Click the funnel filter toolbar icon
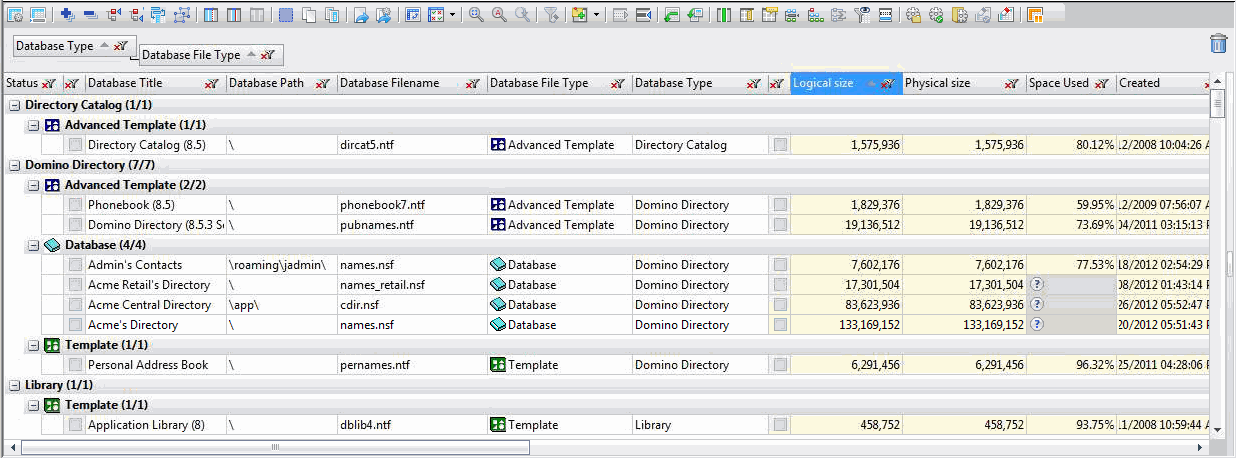 550,15
